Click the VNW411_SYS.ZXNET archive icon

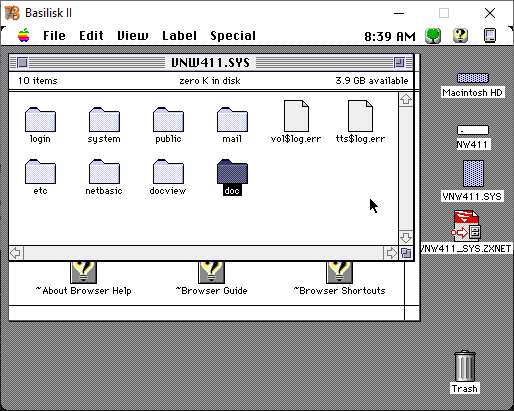[466, 226]
